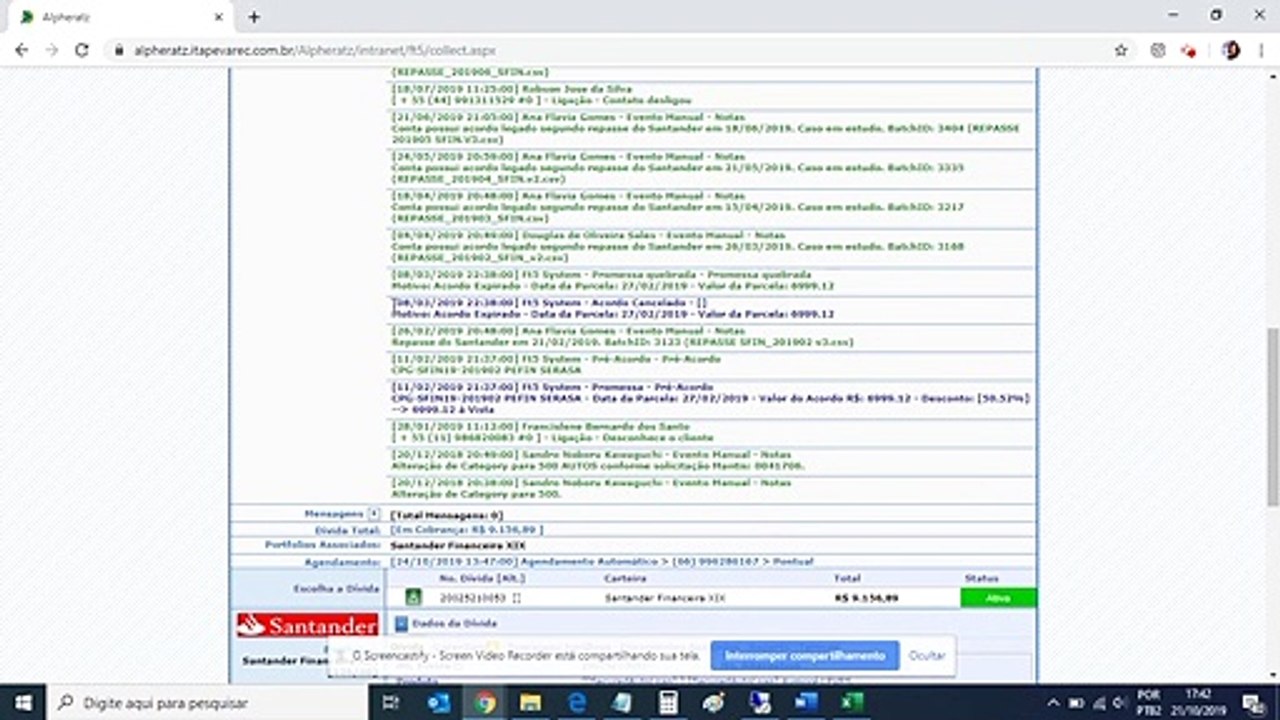Open File Explorer from the taskbar

[x=530, y=703]
